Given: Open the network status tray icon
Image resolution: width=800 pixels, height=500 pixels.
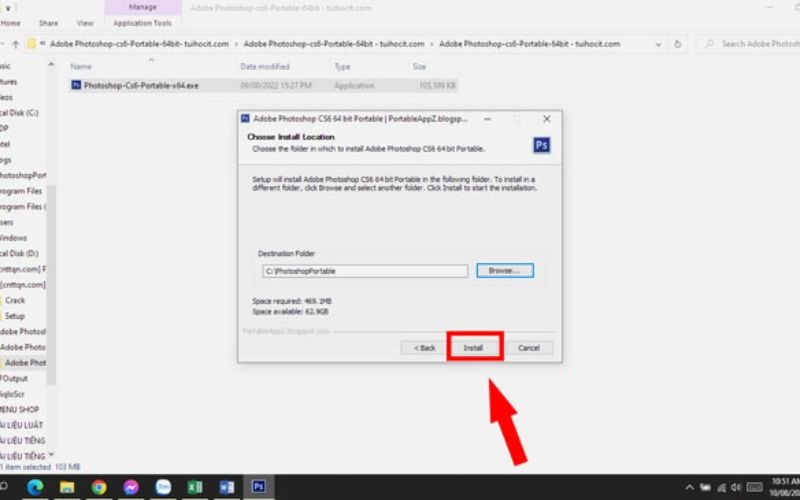Looking at the screenshot, I should [x=721, y=488].
